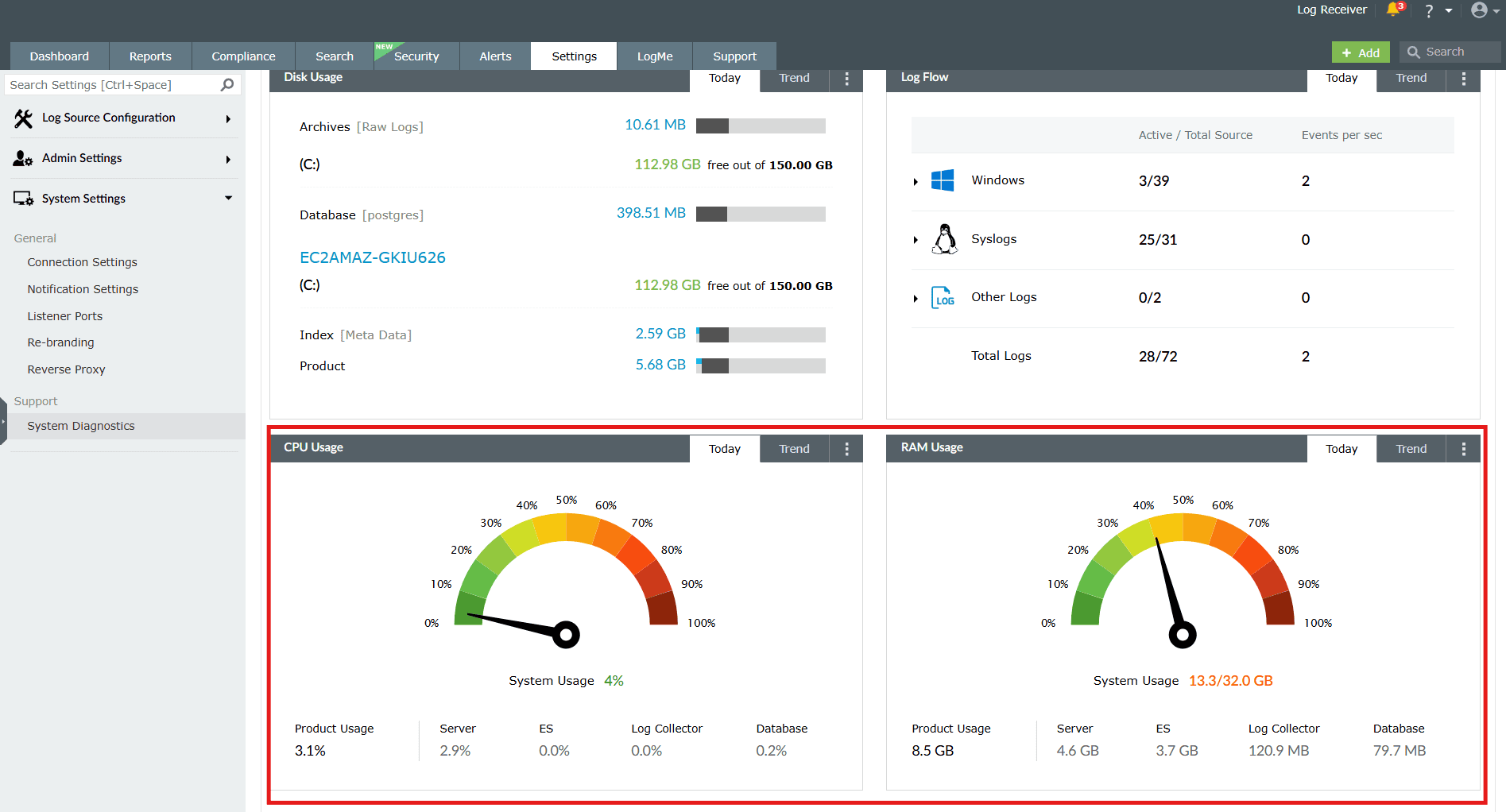1506x812 pixels.
Task: Open the Disk Usage kebab menu
Action: pyautogui.click(x=846, y=79)
